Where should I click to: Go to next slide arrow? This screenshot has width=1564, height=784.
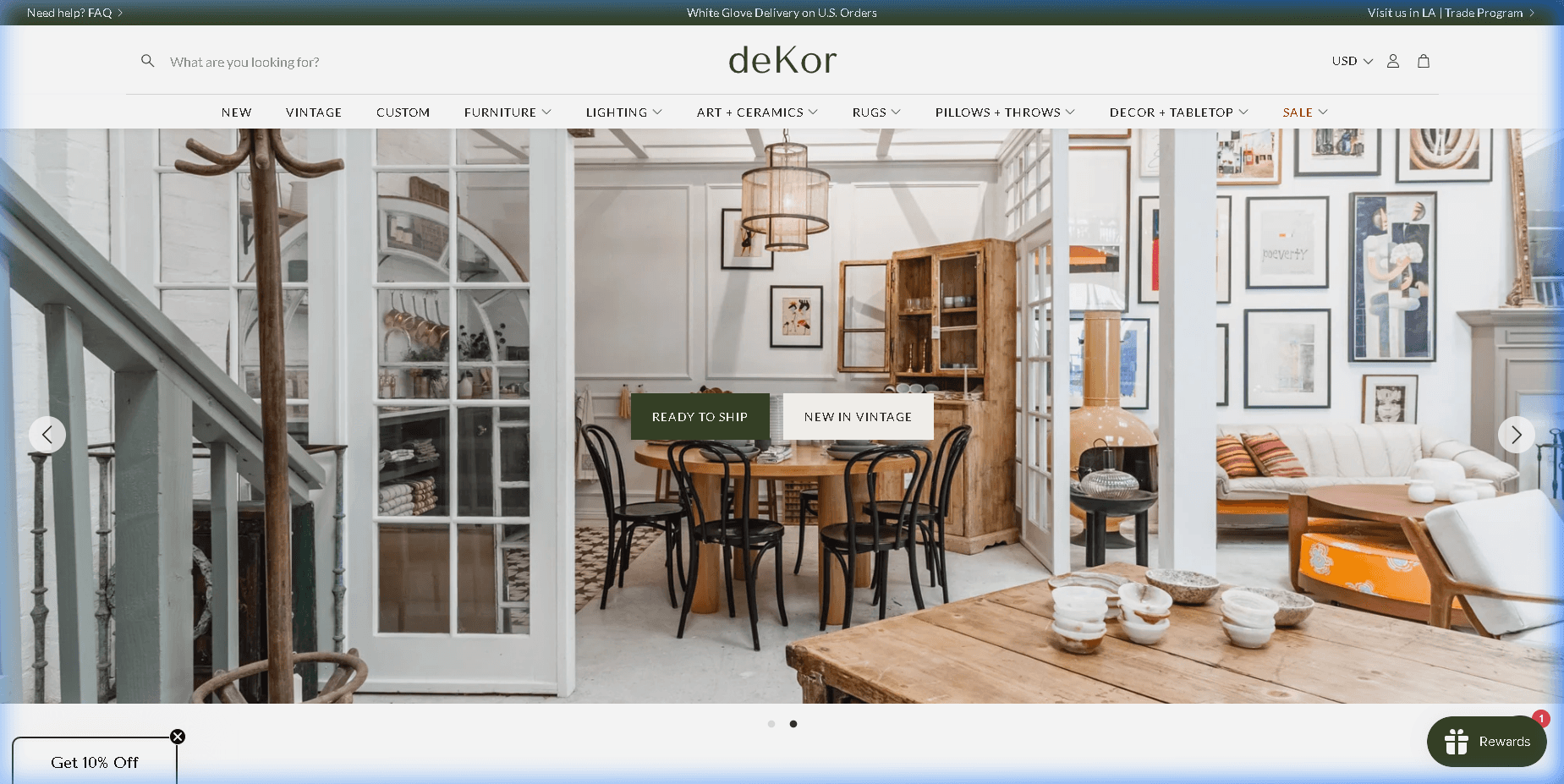[x=1516, y=435]
